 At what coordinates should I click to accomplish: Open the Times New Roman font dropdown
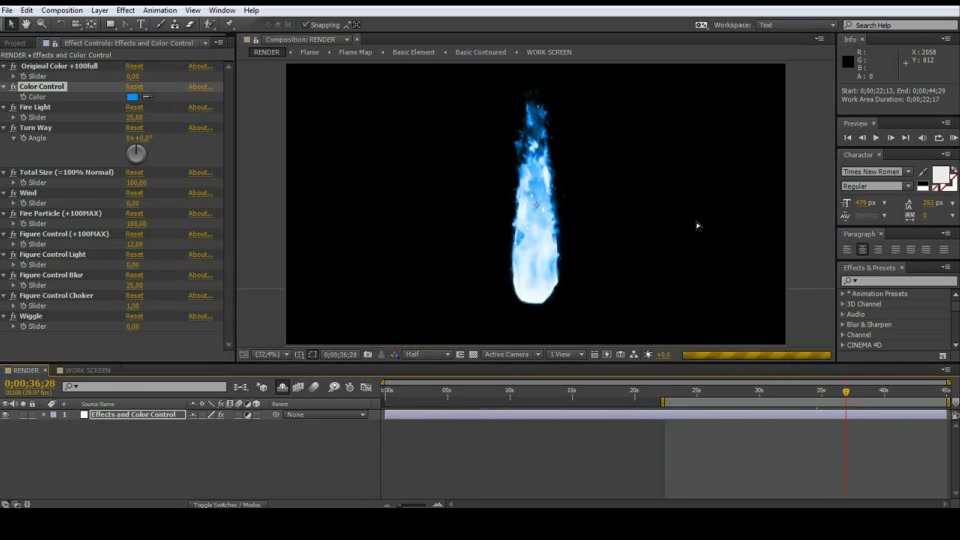point(877,171)
